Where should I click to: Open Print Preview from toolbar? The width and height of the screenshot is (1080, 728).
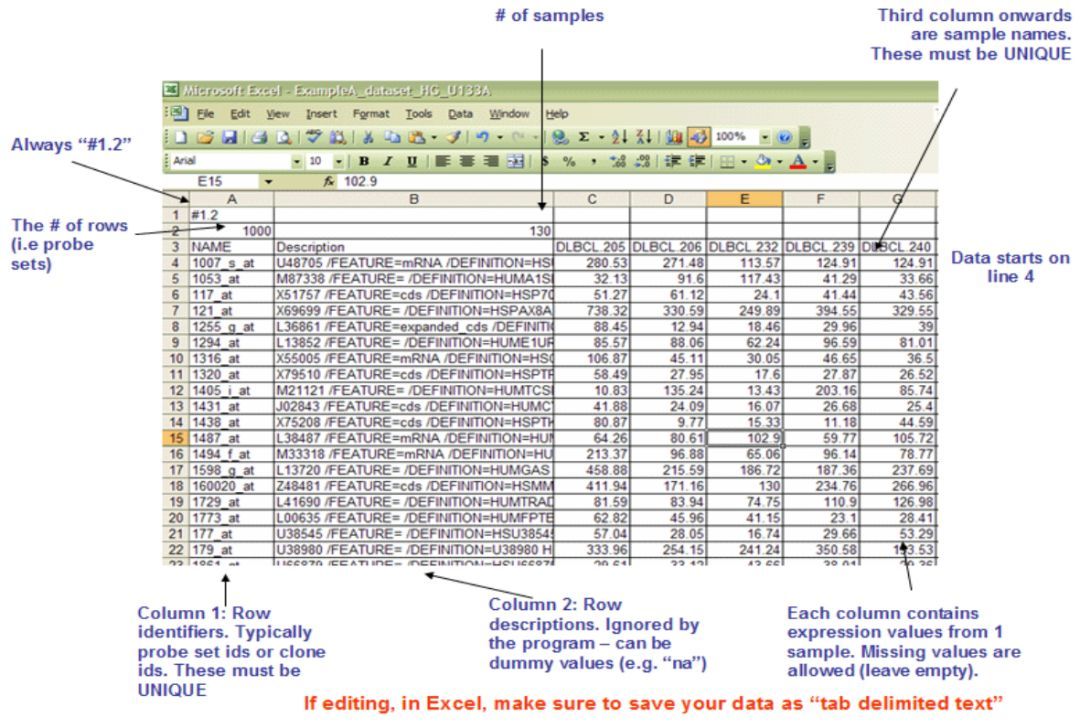pyautogui.click(x=283, y=137)
